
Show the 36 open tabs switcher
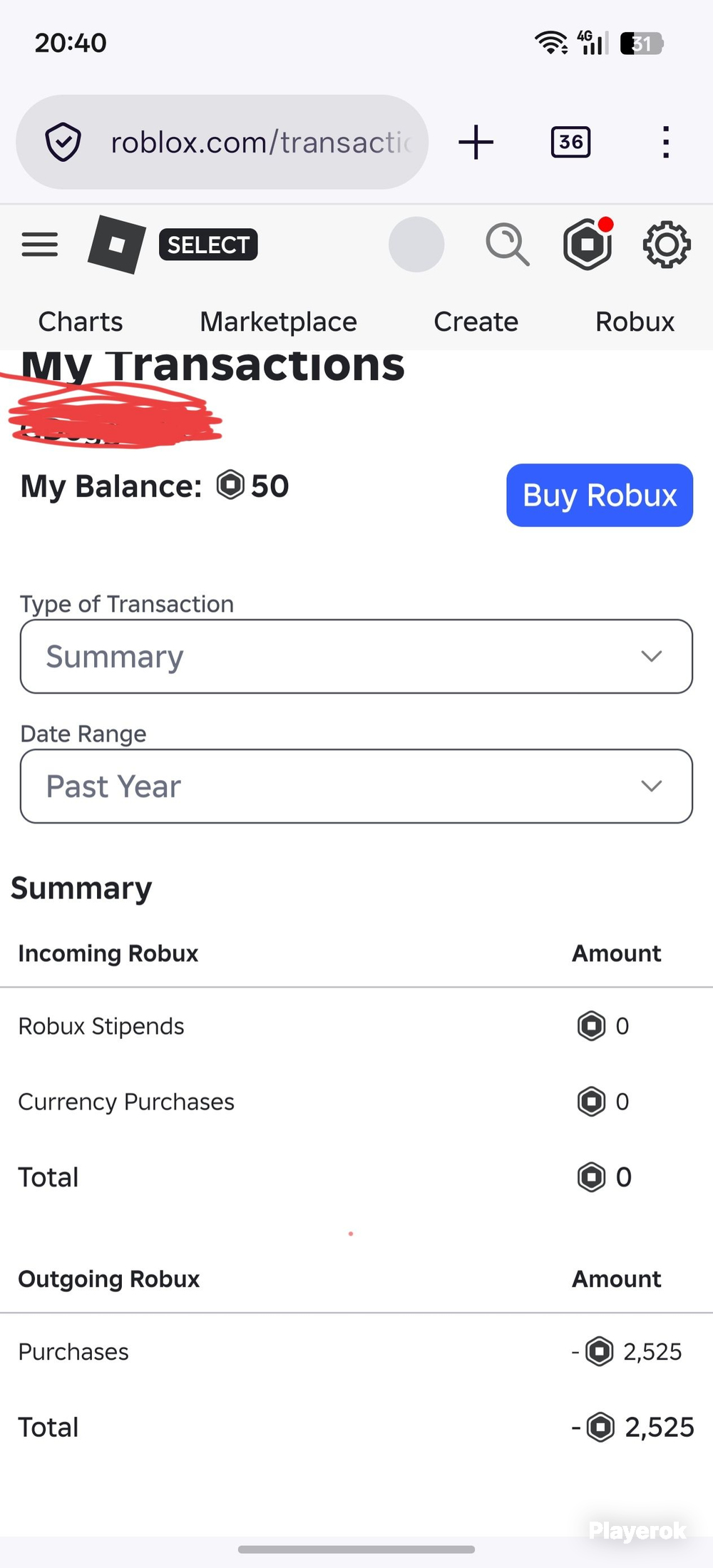[x=570, y=142]
